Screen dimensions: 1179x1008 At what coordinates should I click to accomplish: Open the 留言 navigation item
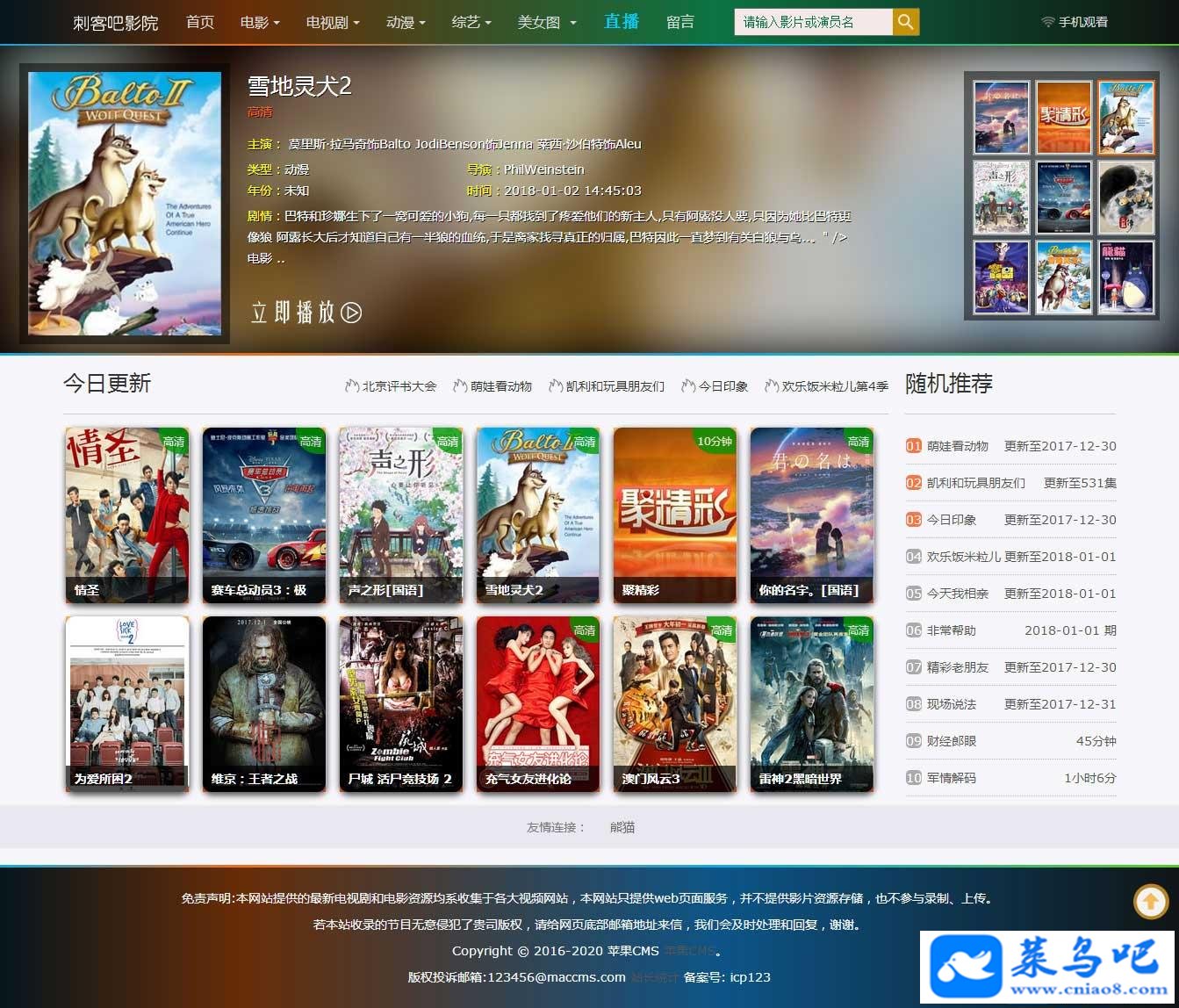click(680, 22)
